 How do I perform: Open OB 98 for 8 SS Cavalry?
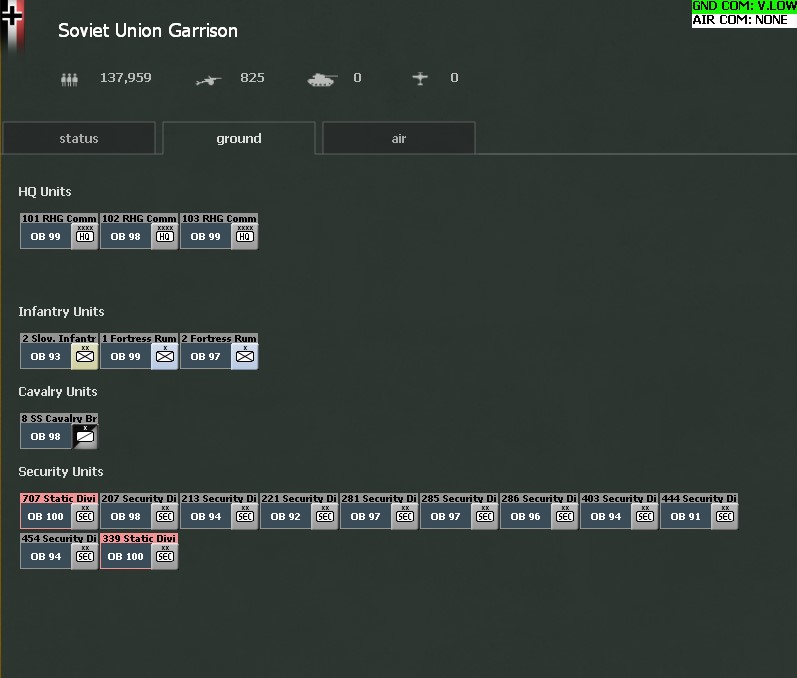[46, 437]
